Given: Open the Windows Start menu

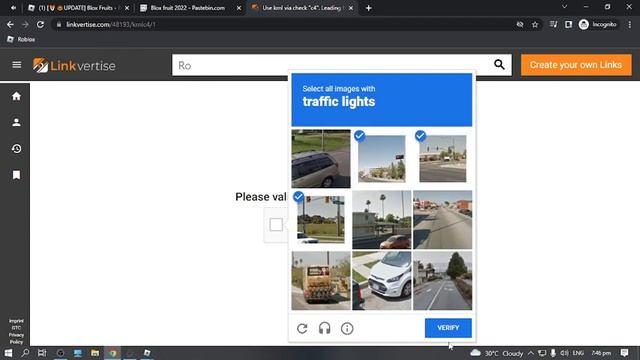Looking at the screenshot, I should pyautogui.click(x=8, y=353).
